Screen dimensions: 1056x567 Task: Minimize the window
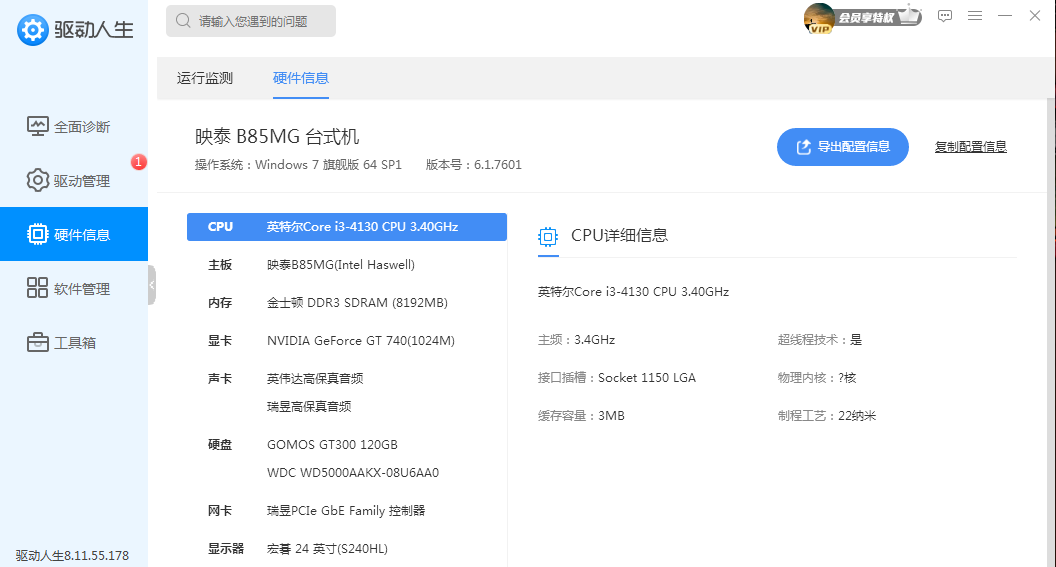(x=1005, y=15)
